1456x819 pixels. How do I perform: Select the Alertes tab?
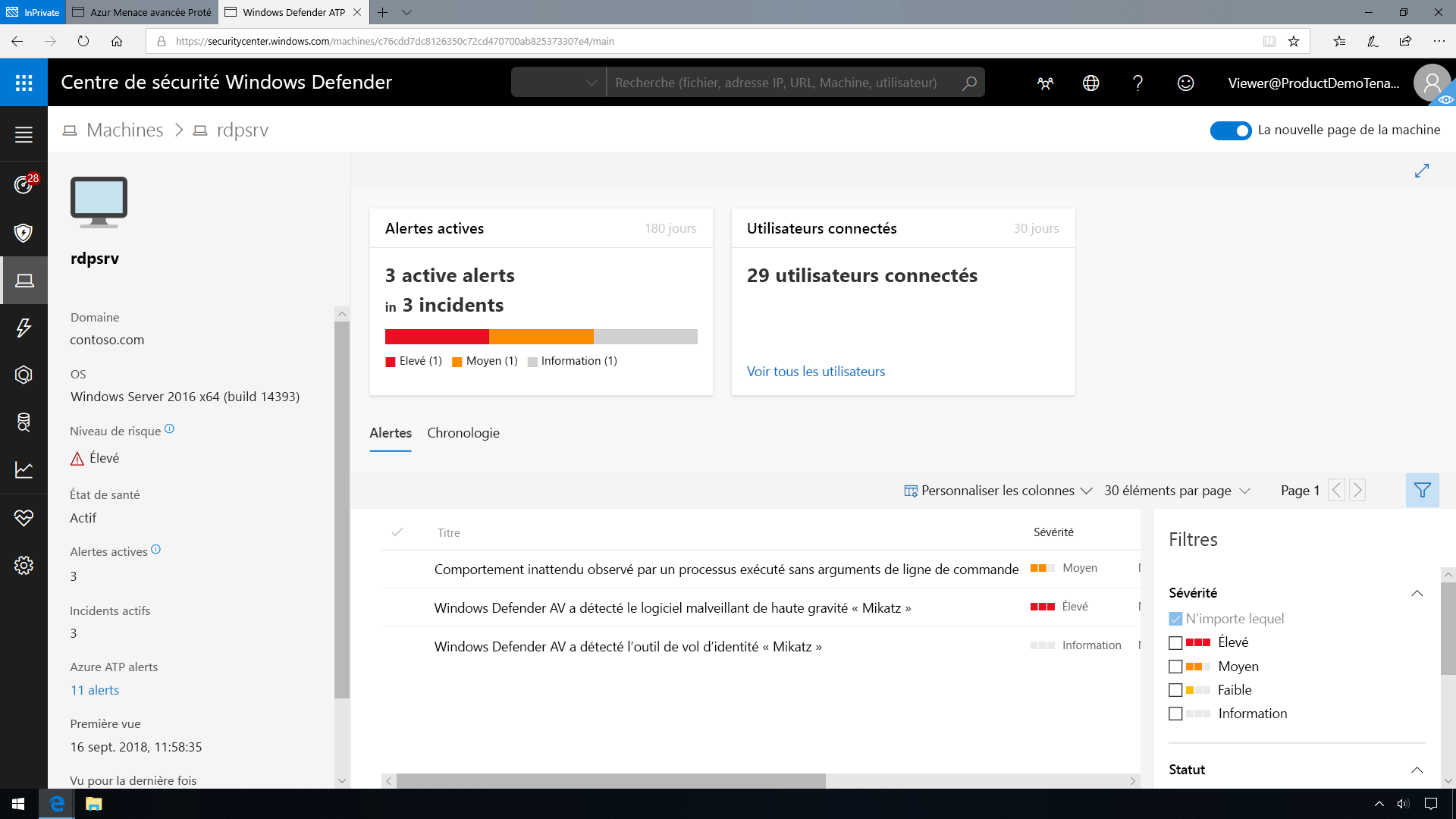pos(390,432)
